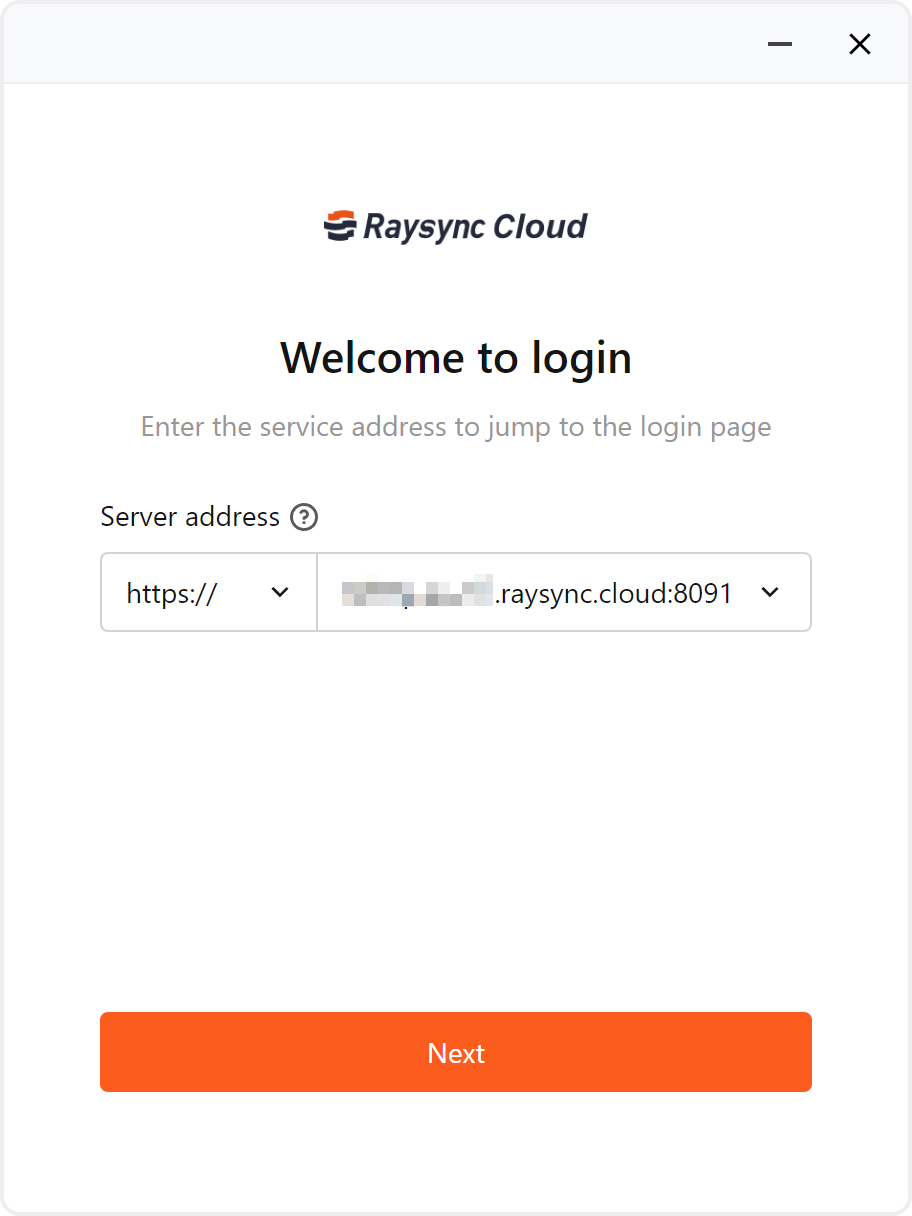Expand the server address history dropdown arrow
912x1216 pixels.
point(769,592)
